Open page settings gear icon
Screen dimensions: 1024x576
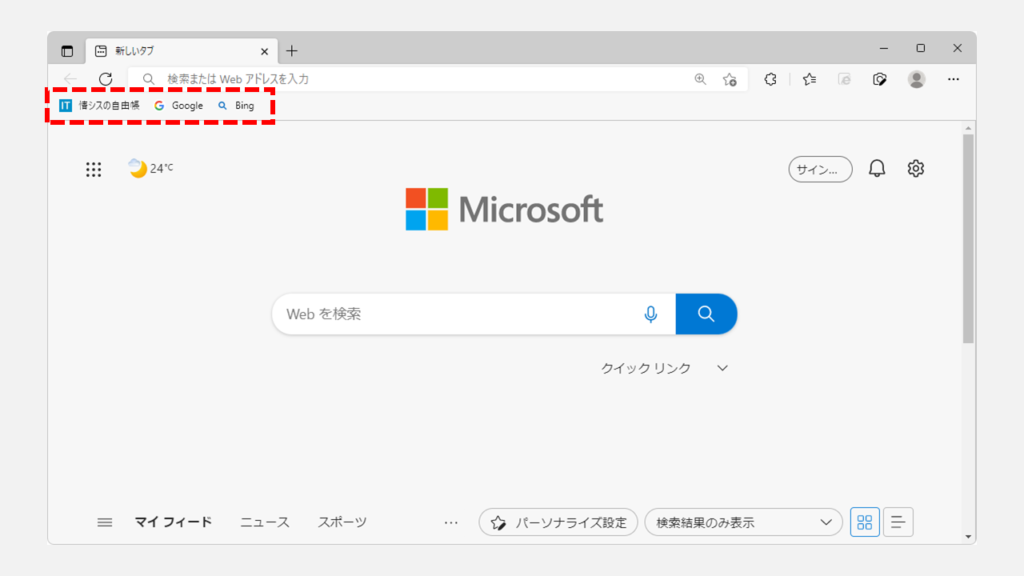pos(916,168)
